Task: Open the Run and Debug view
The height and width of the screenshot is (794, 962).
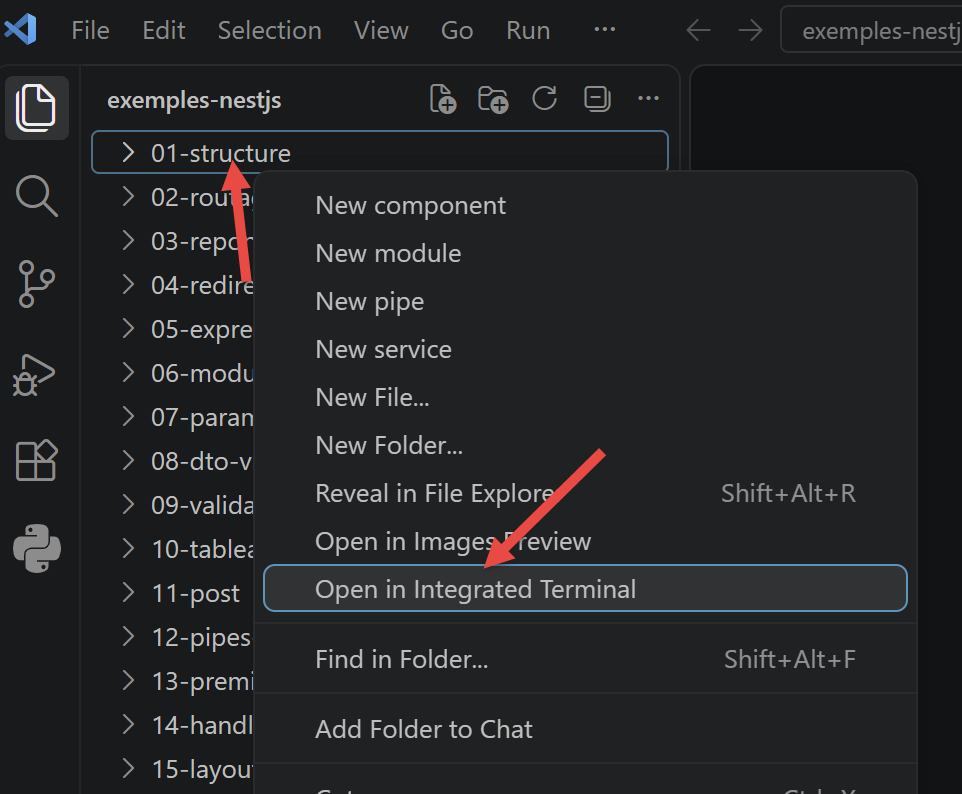Action: tap(35, 374)
